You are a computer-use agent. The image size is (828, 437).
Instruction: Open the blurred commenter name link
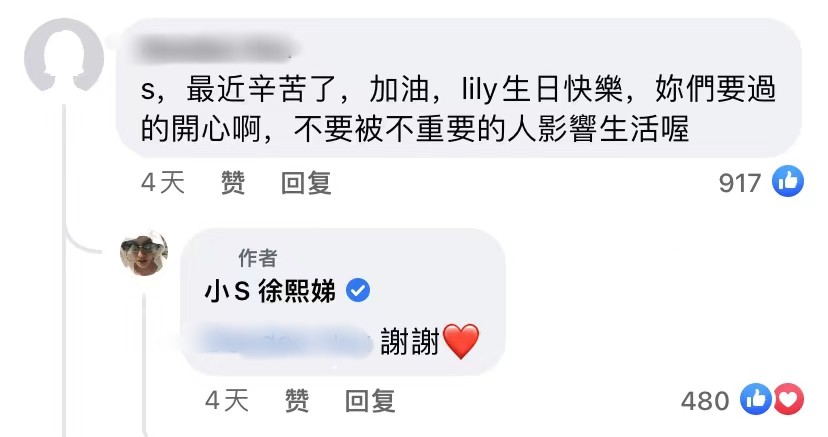[x=217, y=48]
